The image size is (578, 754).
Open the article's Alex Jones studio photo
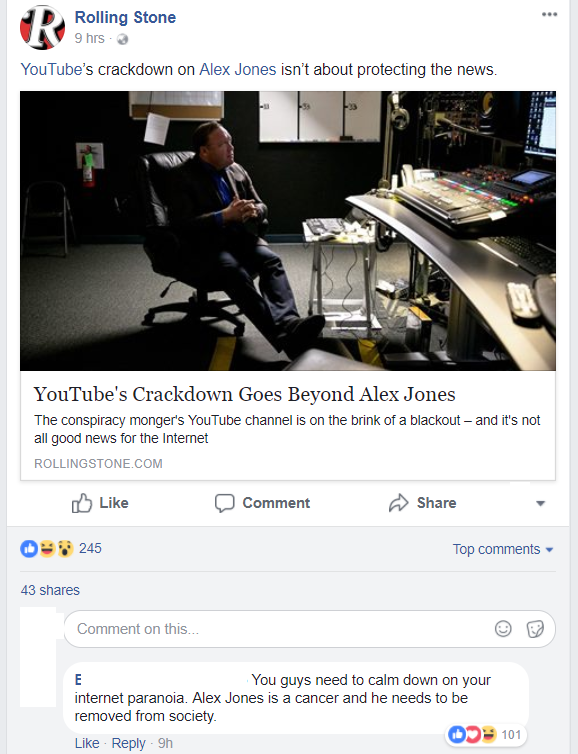point(288,231)
